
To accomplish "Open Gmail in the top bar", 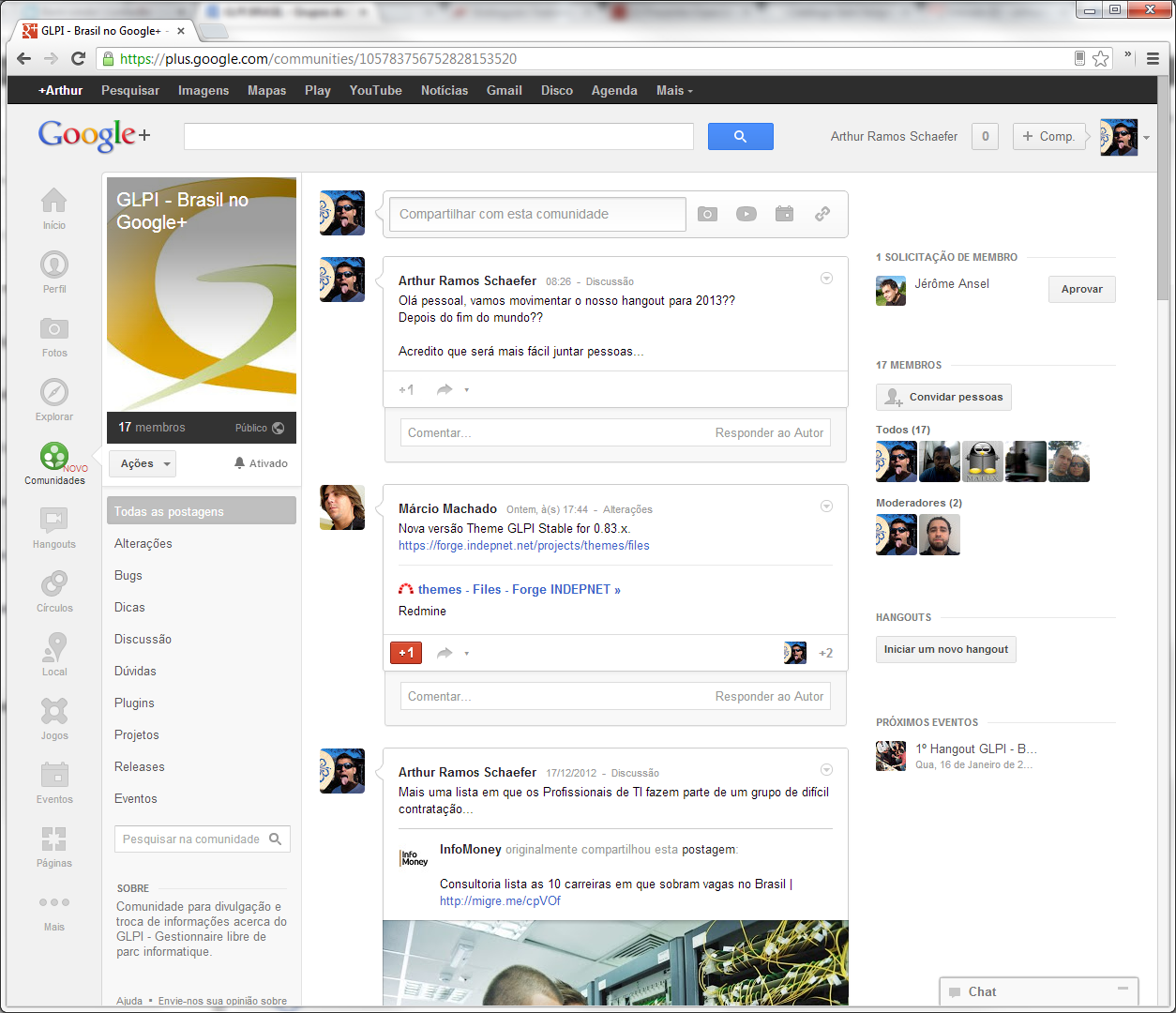I will point(504,90).
